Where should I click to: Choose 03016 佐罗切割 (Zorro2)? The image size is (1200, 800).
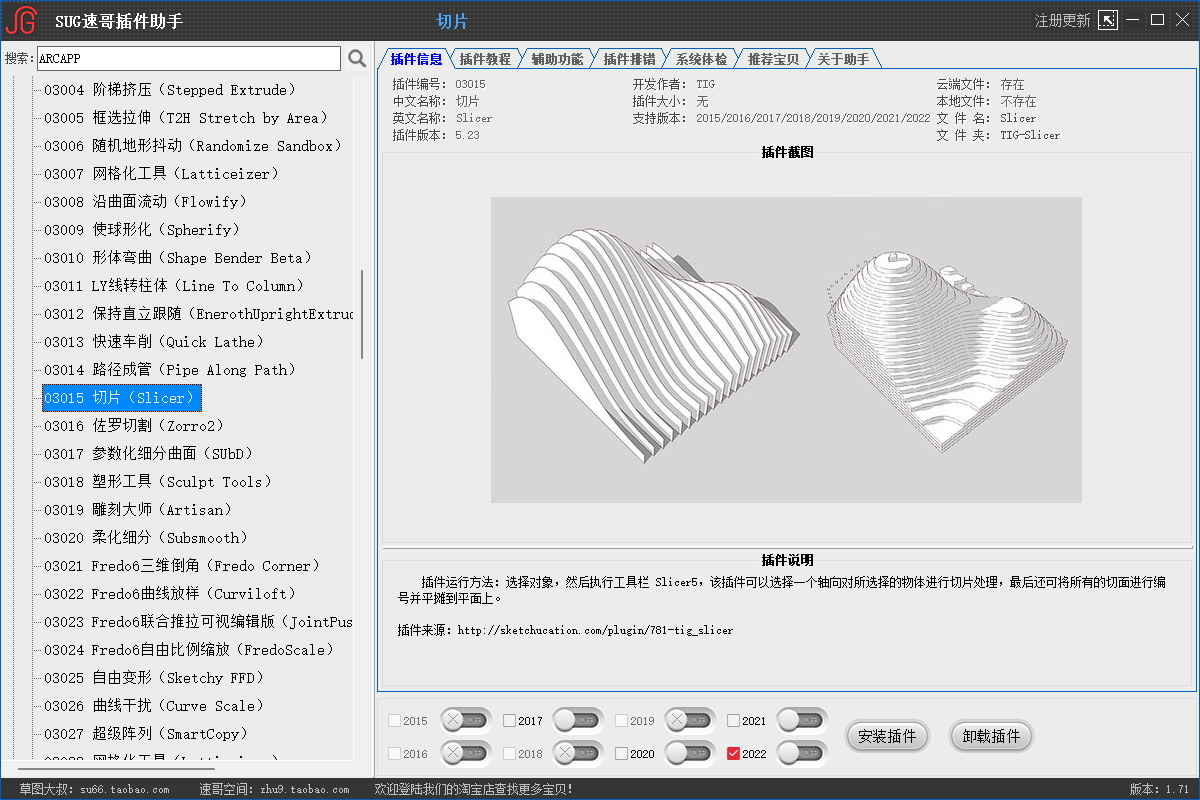pyautogui.click(x=134, y=426)
